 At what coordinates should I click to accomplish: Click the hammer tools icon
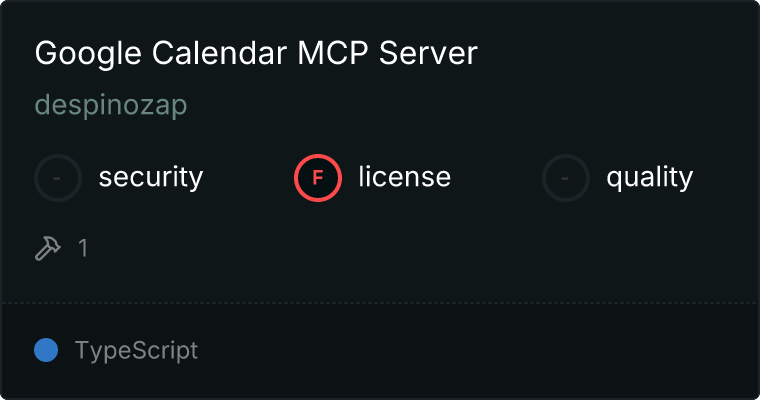point(48,248)
